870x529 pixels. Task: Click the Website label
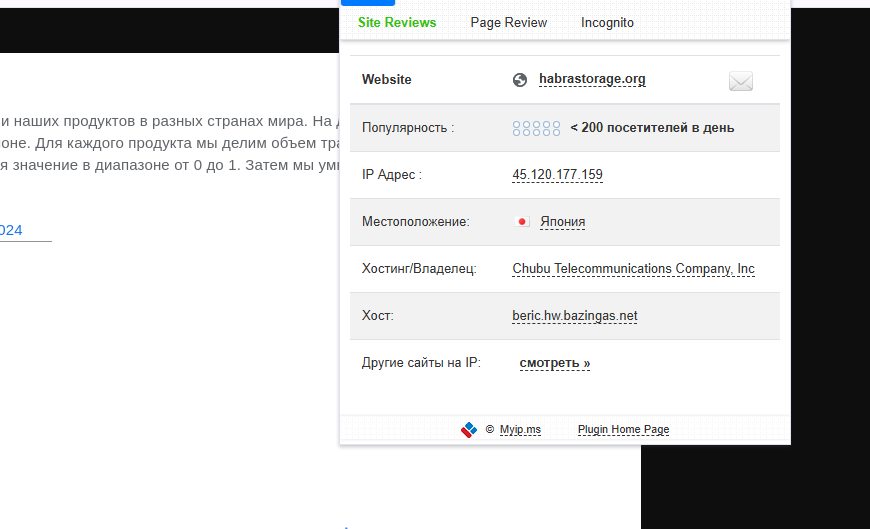[387, 79]
